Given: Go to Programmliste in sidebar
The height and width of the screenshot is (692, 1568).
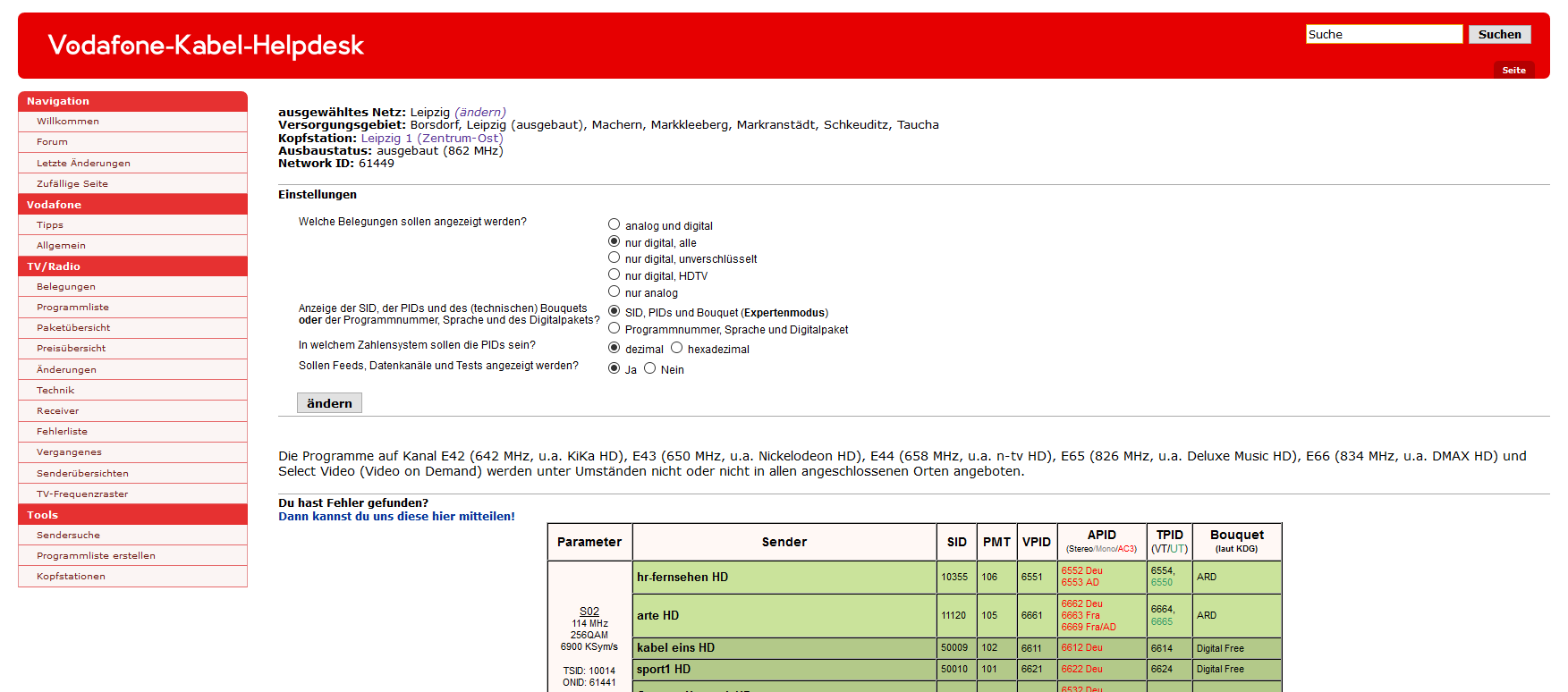Looking at the screenshot, I should click(x=72, y=308).
